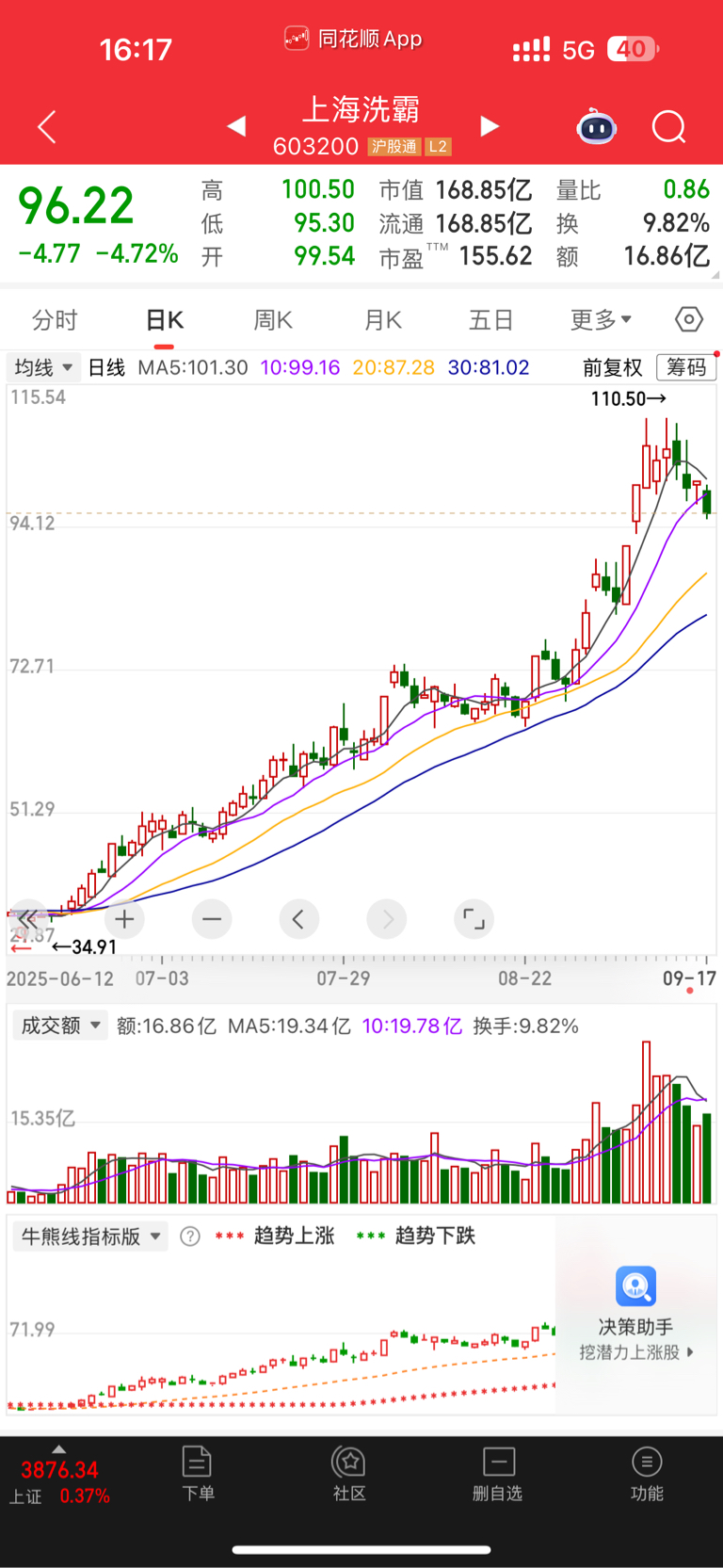Tap MA 30:81.02 label
The width and height of the screenshot is (723, 1568).
489,367
